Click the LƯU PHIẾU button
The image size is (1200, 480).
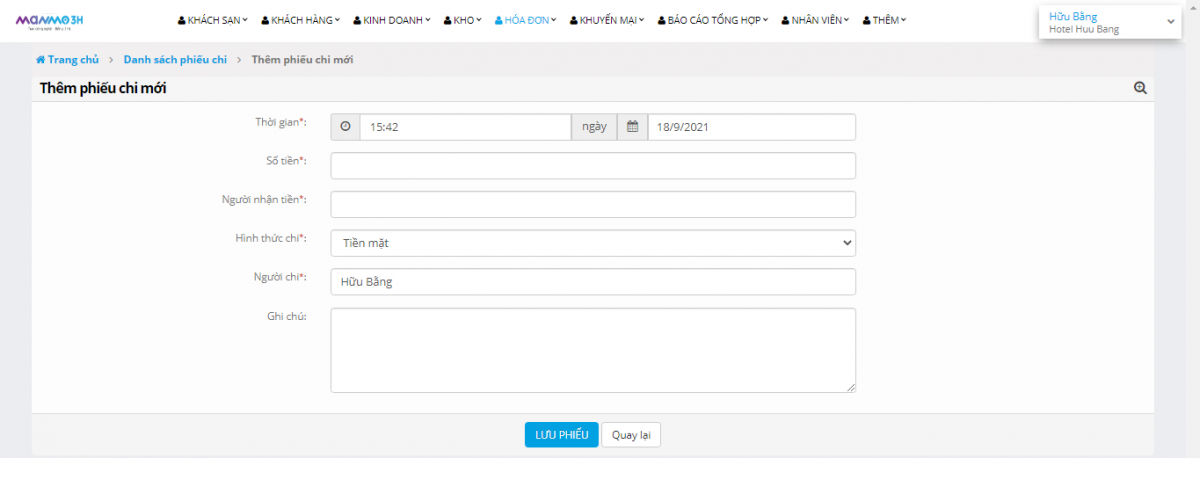561,435
